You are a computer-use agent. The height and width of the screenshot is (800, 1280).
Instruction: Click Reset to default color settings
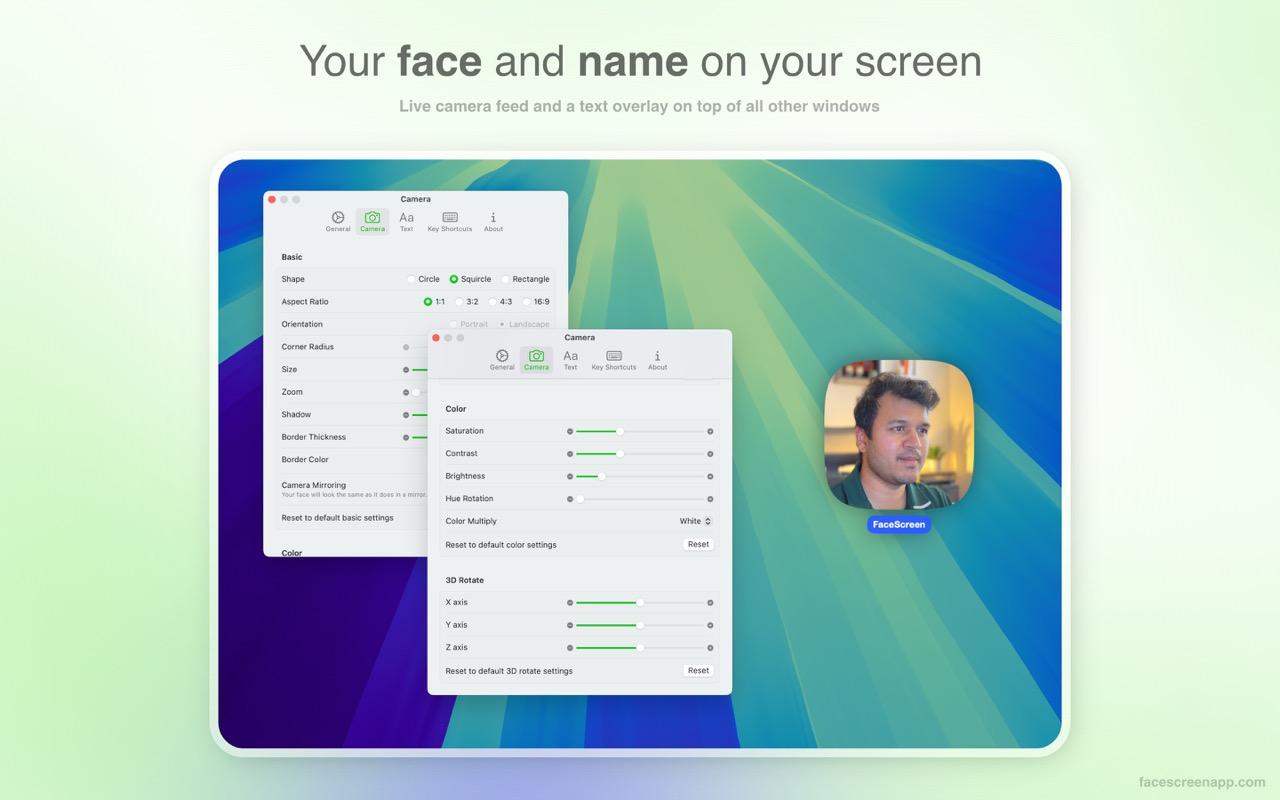(698, 544)
